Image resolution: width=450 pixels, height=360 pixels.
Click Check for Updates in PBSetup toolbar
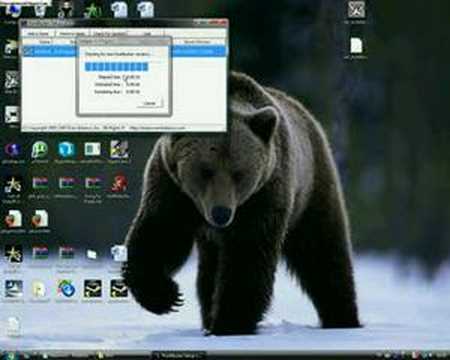tap(110, 34)
